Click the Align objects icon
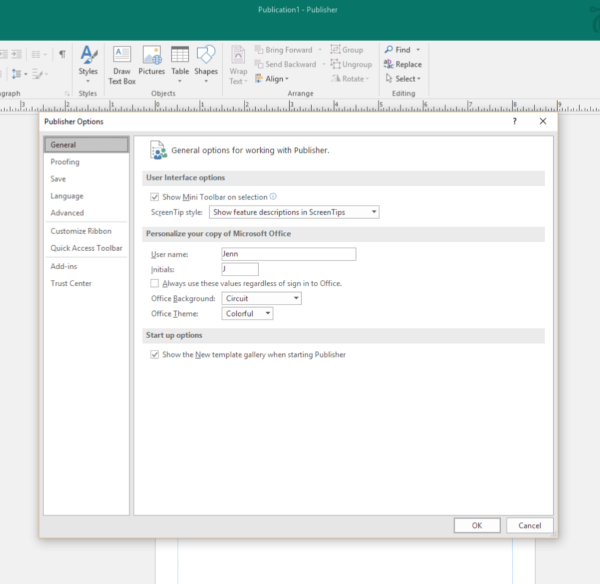Image resolution: width=600 pixels, height=584 pixels. (x=259, y=79)
